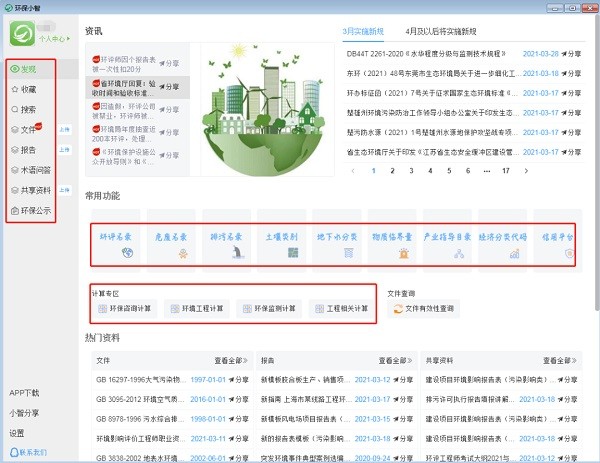Expand 查看全部 in the 报告 hot list
Screen dimensions: 600x463
395,360
